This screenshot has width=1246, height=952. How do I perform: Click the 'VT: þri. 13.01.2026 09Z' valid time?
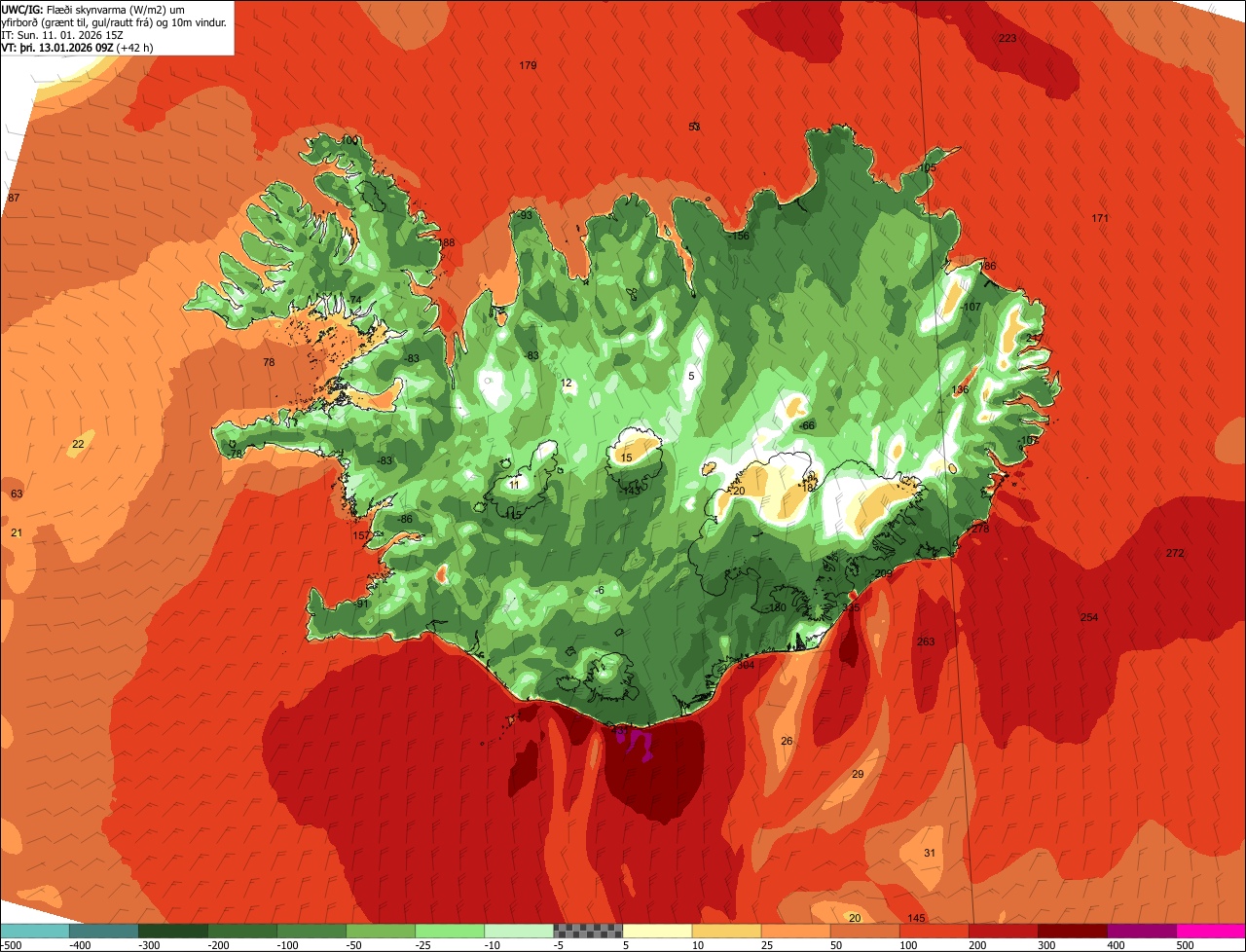coord(57,48)
